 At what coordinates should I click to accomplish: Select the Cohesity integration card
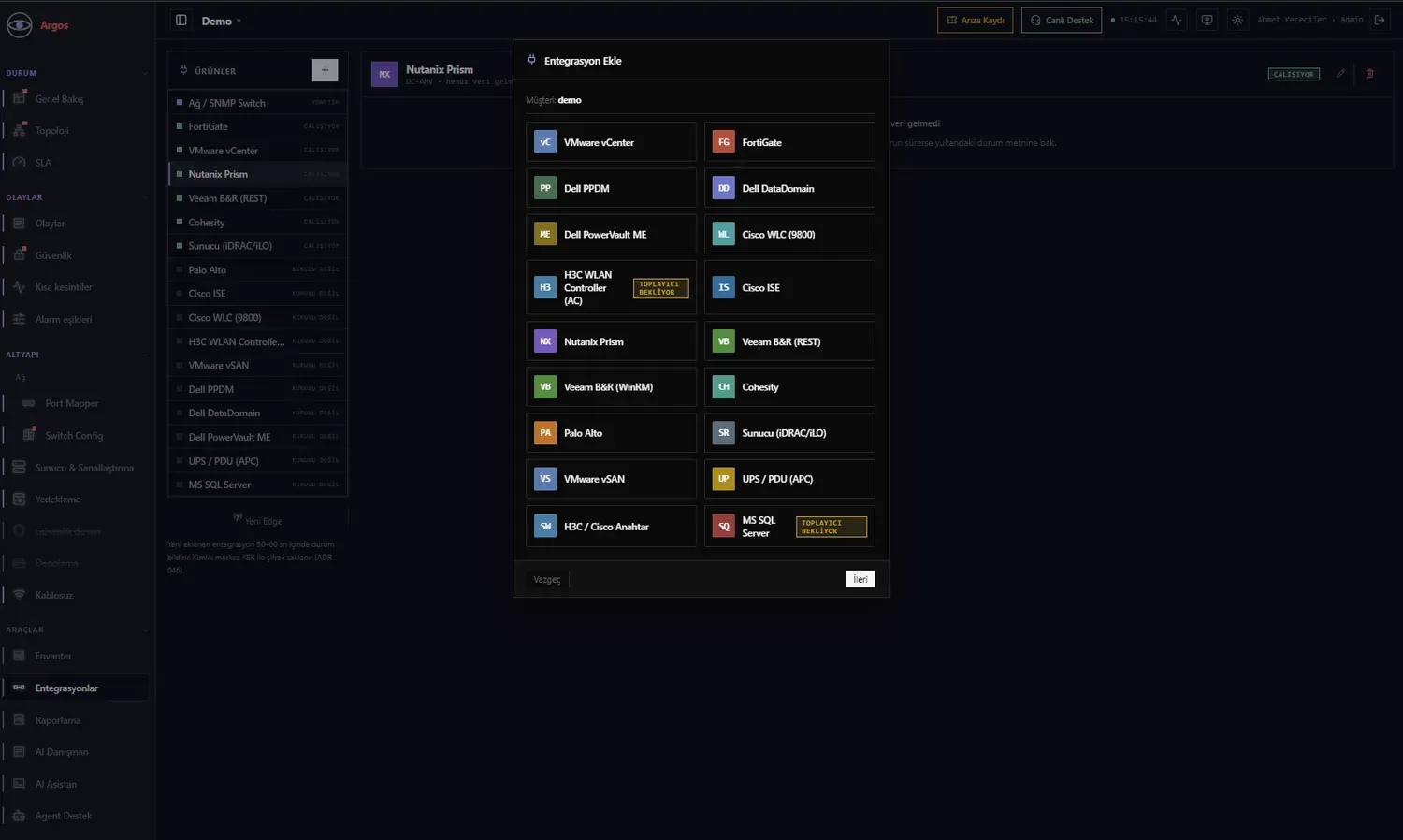click(789, 386)
